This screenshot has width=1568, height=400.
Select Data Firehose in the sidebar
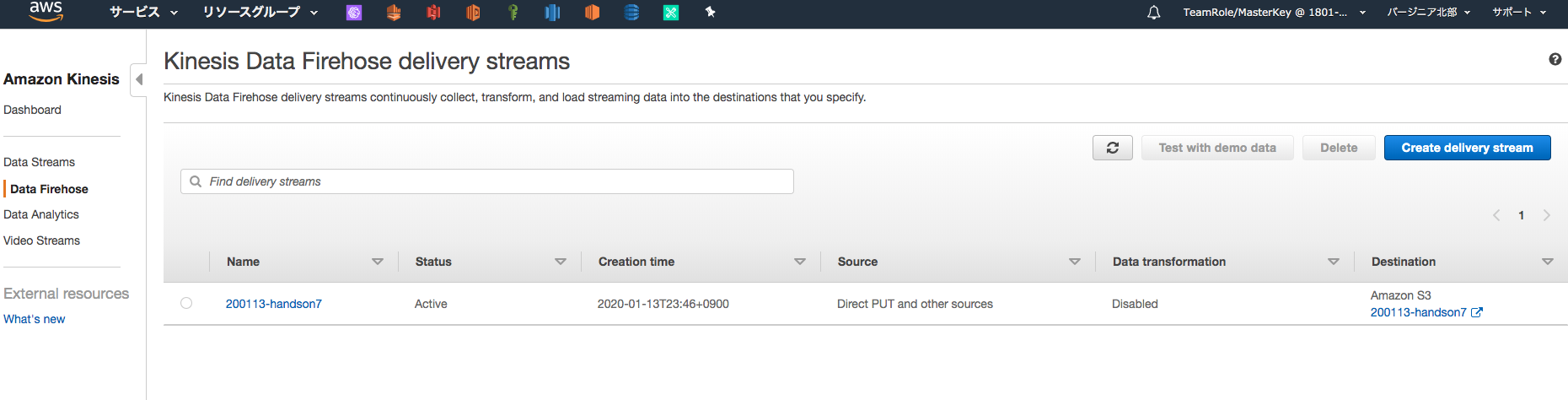pos(49,189)
